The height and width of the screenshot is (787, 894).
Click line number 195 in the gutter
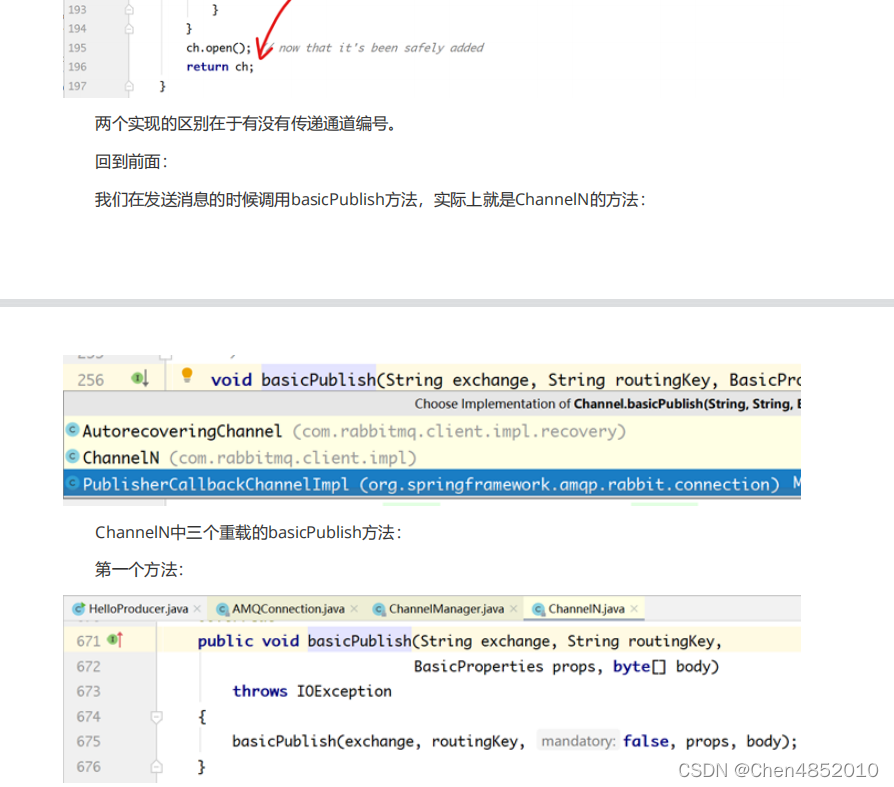tap(78, 48)
